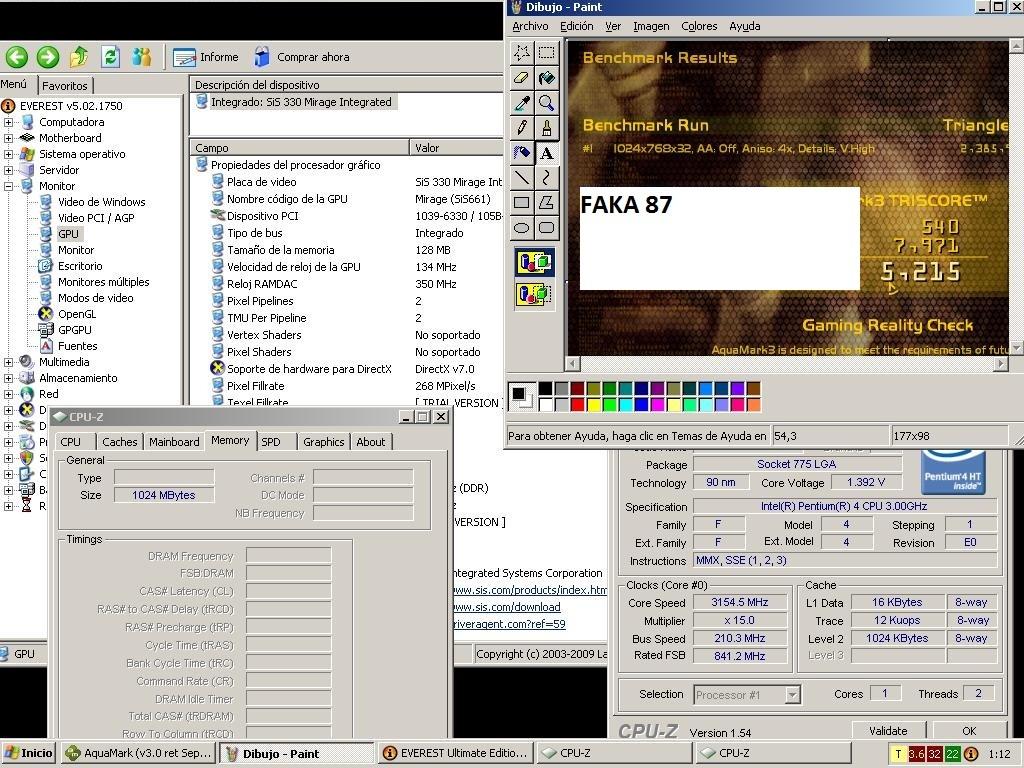Open the Colores menu in Paint
The image size is (1024, 768).
click(x=699, y=26)
